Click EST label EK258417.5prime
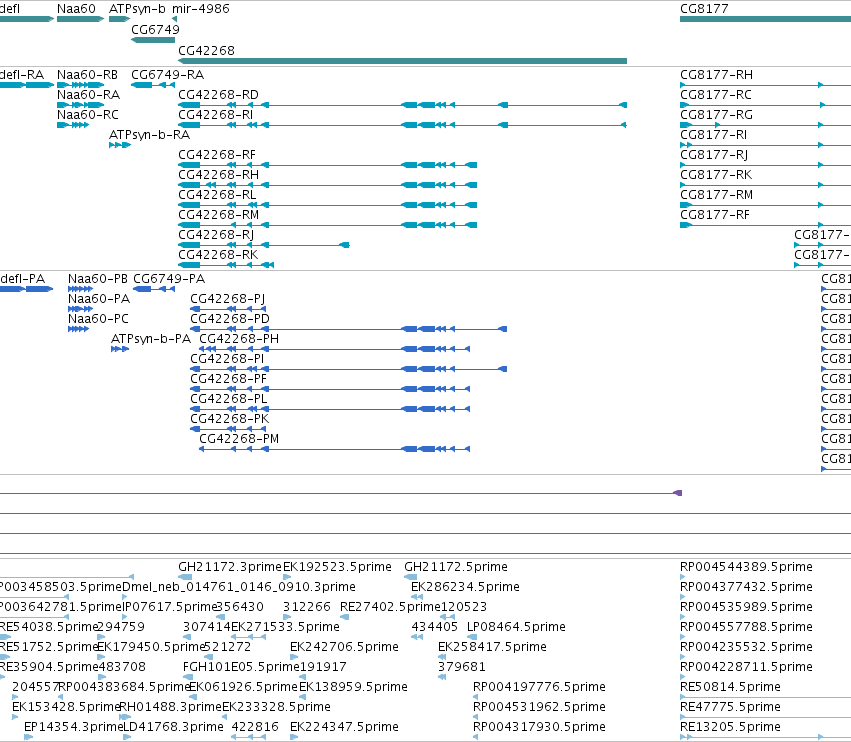The height and width of the screenshot is (742, 851). [x=492, y=647]
